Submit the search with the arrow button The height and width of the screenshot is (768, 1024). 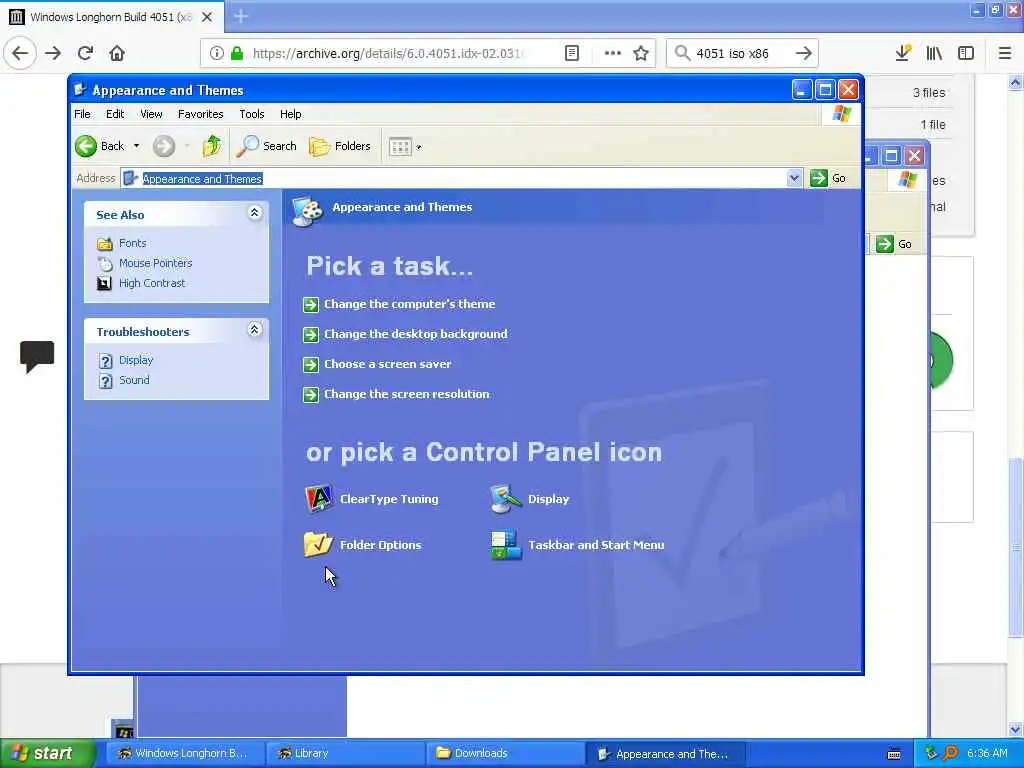coord(804,53)
